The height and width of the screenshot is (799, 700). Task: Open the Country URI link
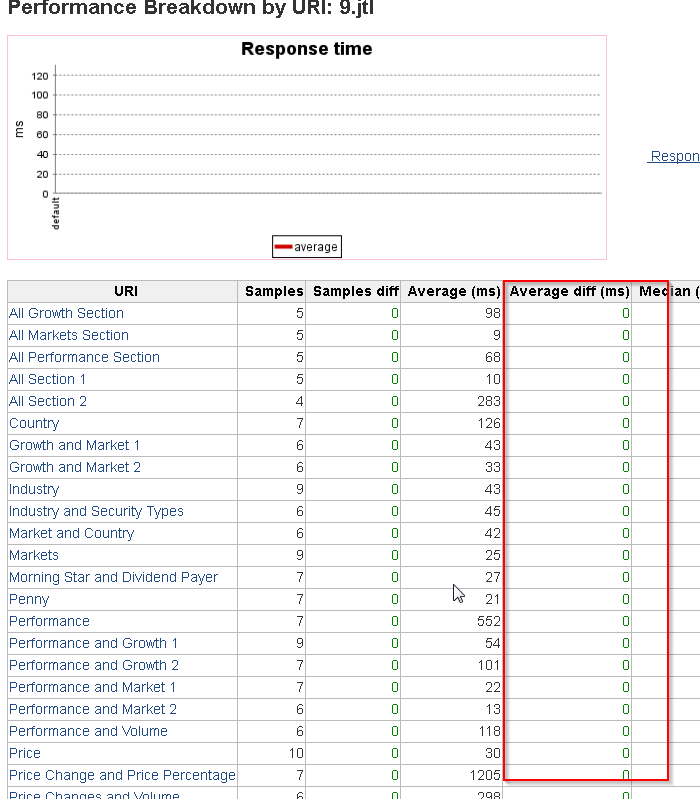point(34,423)
